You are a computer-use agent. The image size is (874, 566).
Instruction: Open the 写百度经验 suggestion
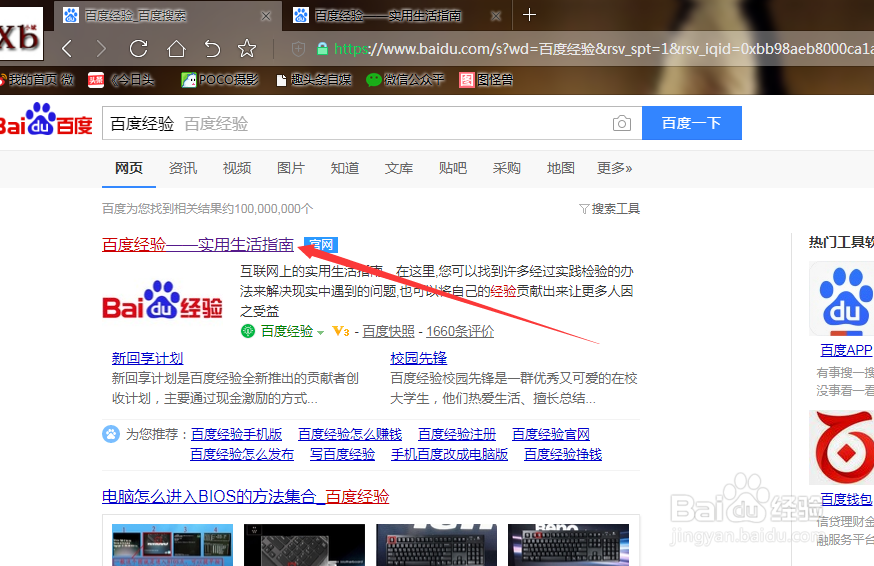[x=342, y=454]
